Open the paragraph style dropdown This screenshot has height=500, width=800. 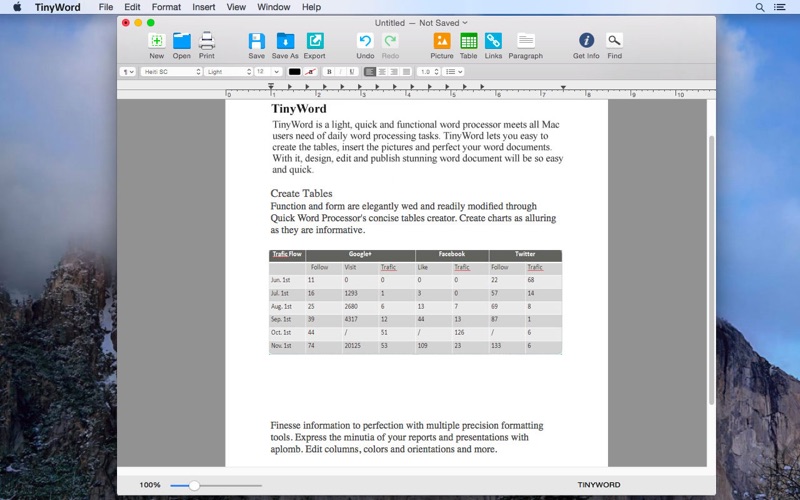[128, 72]
